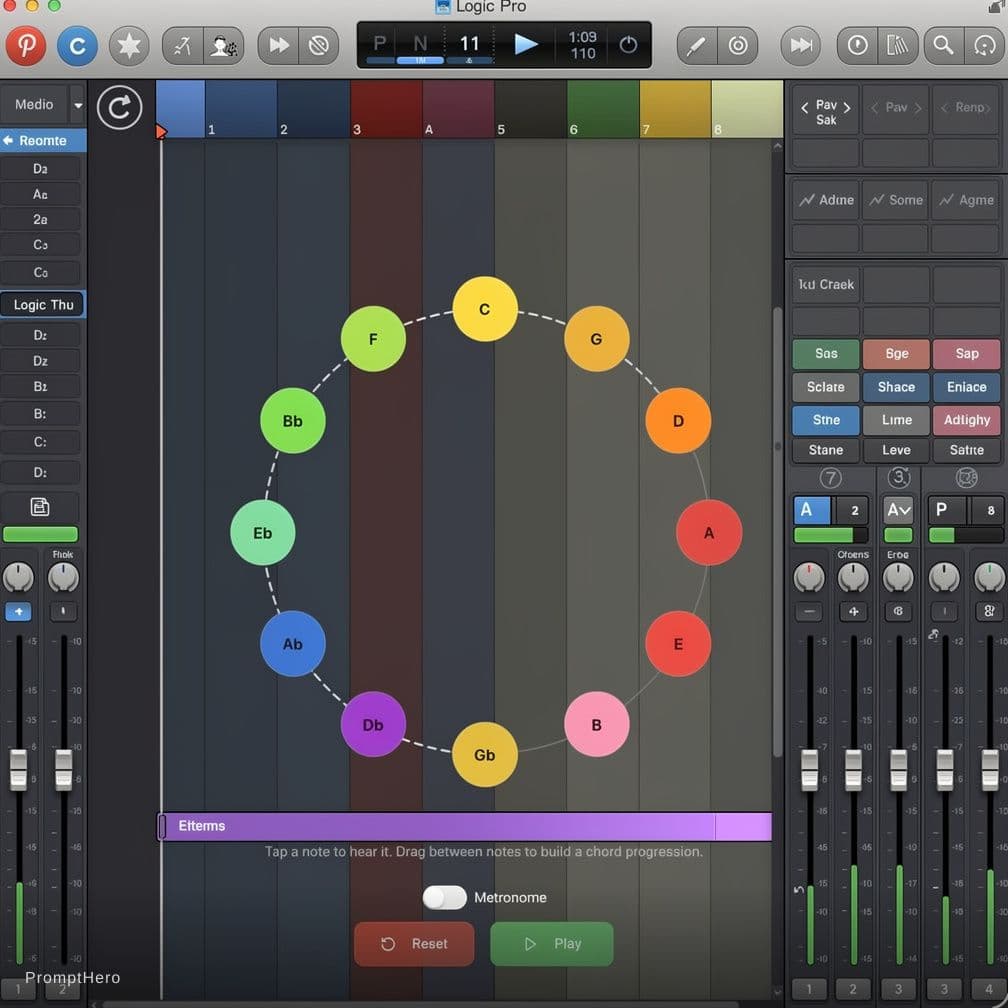Click the Reset button
Screen dimensions: 1008x1008
click(414, 944)
